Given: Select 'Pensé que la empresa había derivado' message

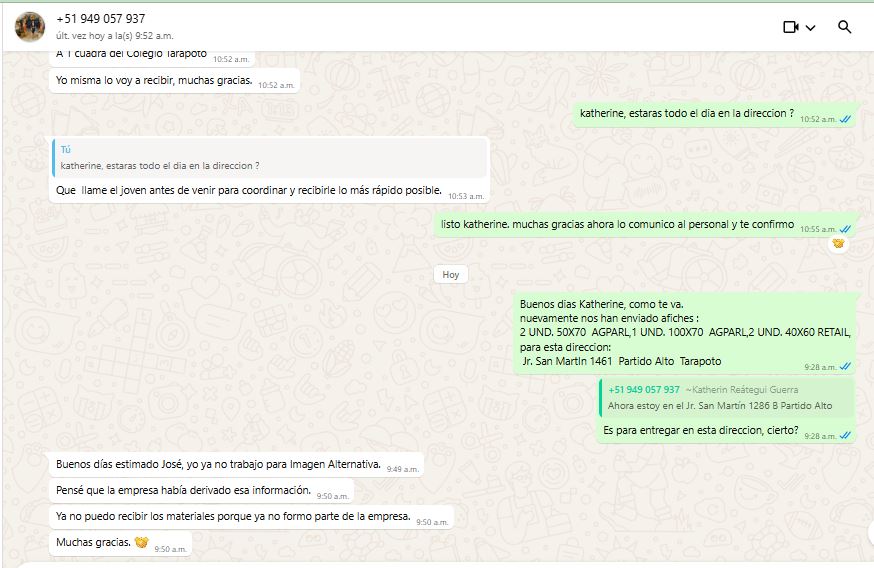Looking at the screenshot, I should 183,490.
